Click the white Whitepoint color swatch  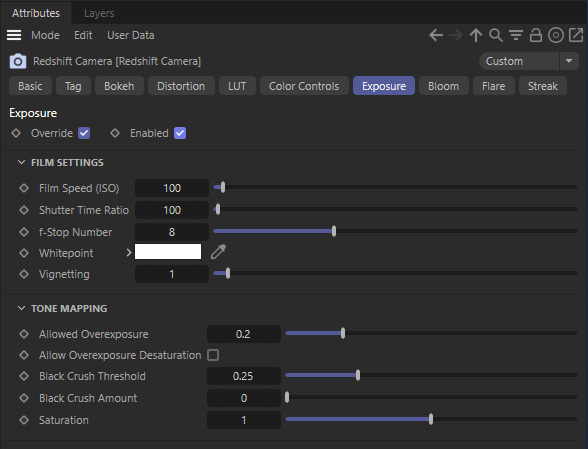coord(168,252)
